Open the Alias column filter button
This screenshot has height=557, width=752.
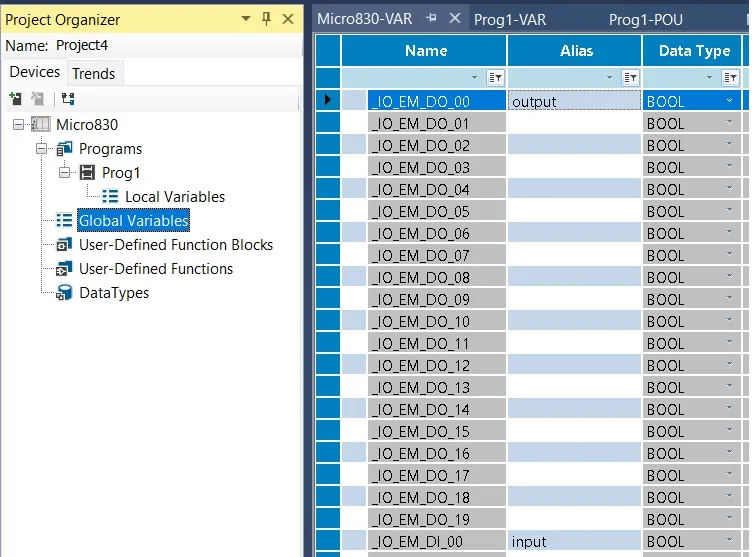[630, 78]
